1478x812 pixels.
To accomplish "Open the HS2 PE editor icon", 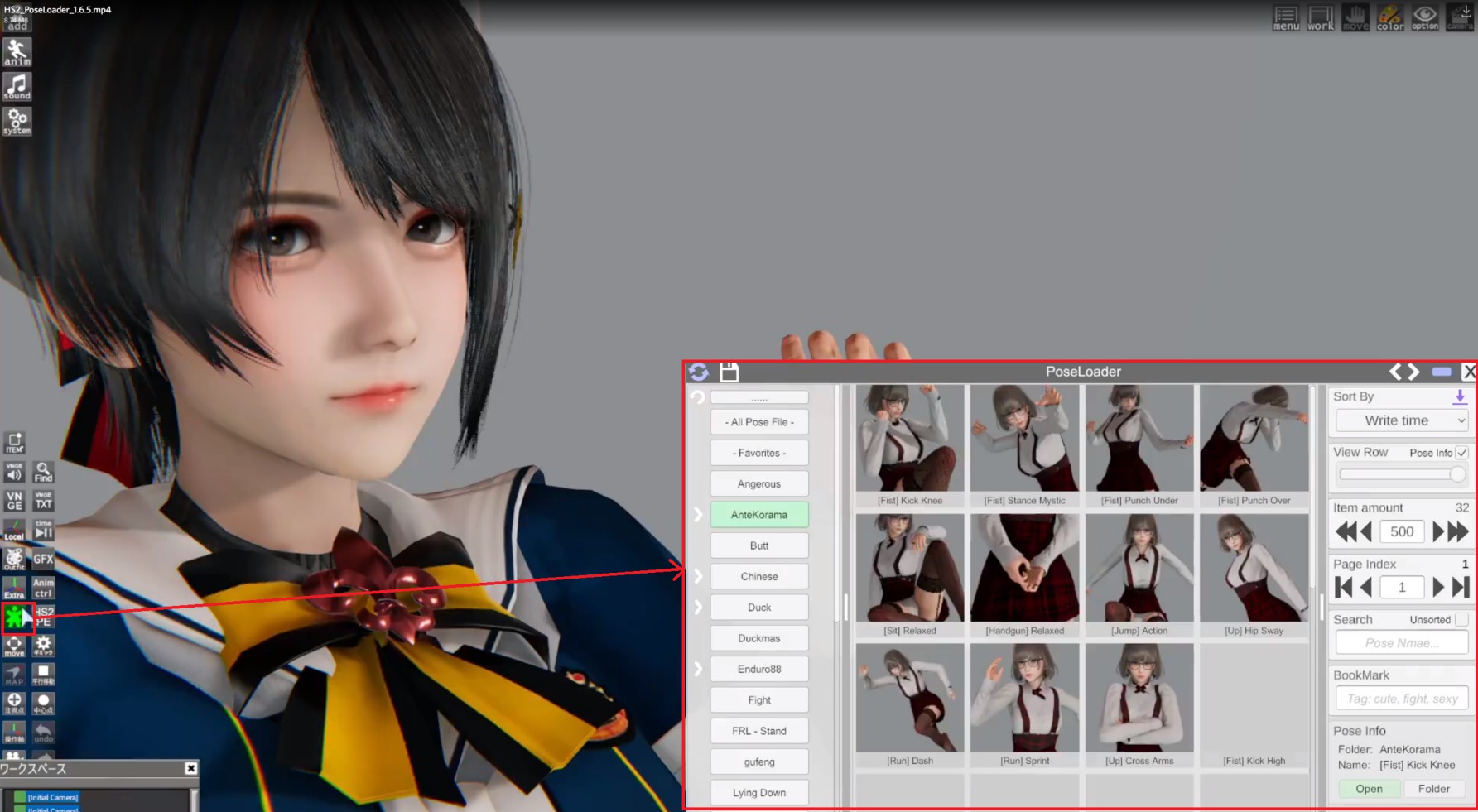I will point(44,617).
